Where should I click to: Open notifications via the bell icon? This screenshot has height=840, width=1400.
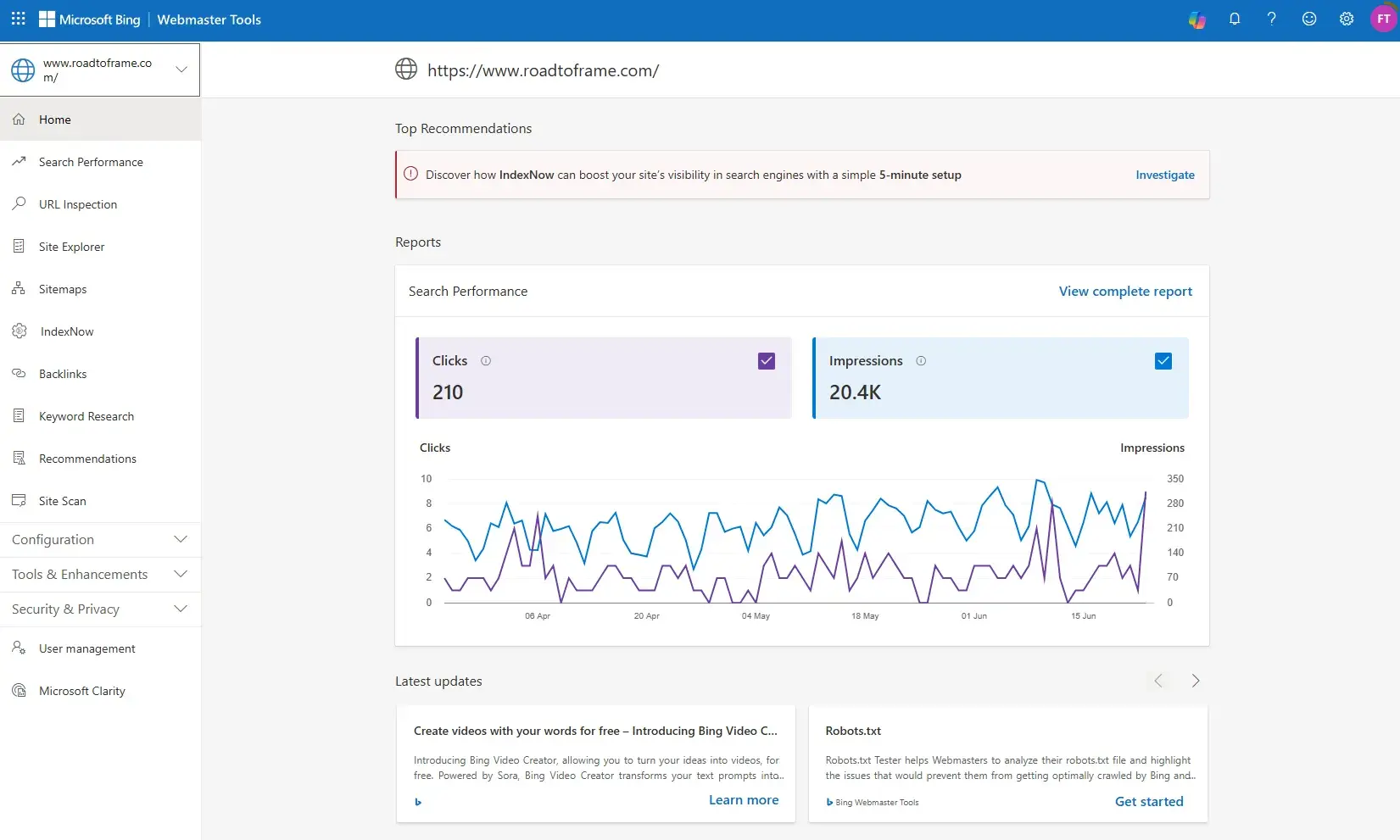(x=1235, y=19)
